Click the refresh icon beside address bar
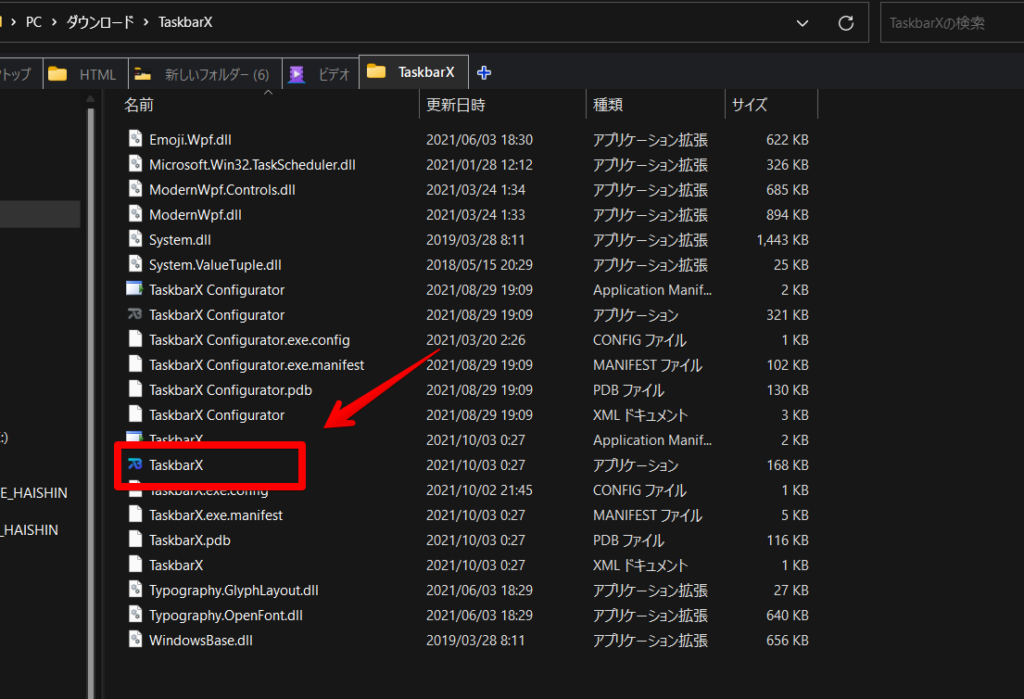 tap(846, 23)
